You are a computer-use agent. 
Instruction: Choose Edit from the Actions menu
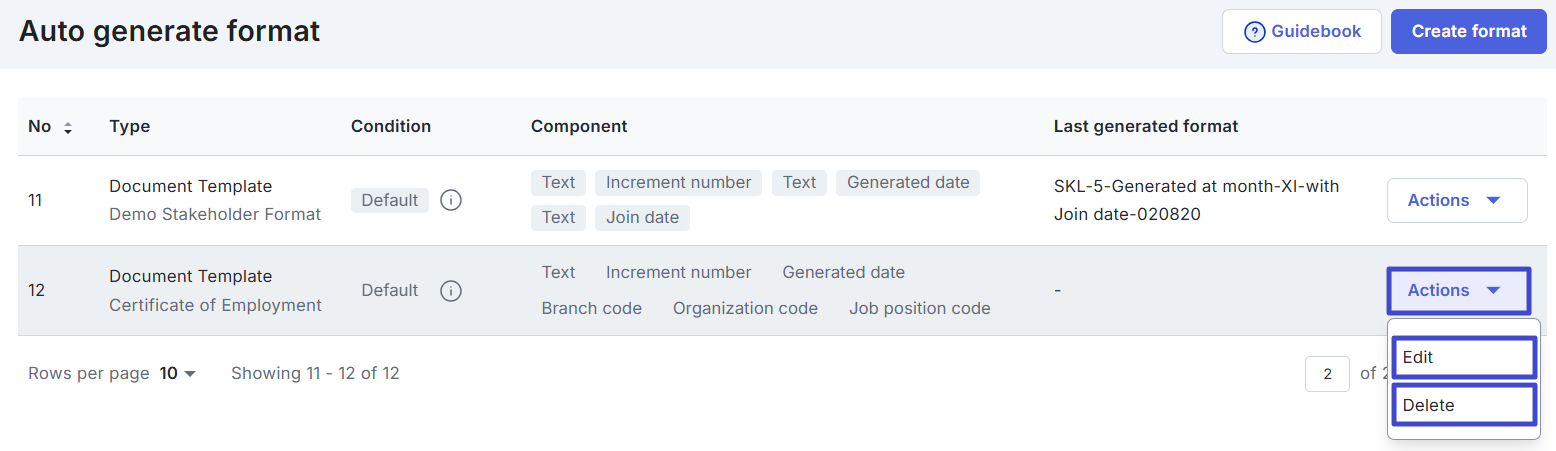tap(1463, 357)
